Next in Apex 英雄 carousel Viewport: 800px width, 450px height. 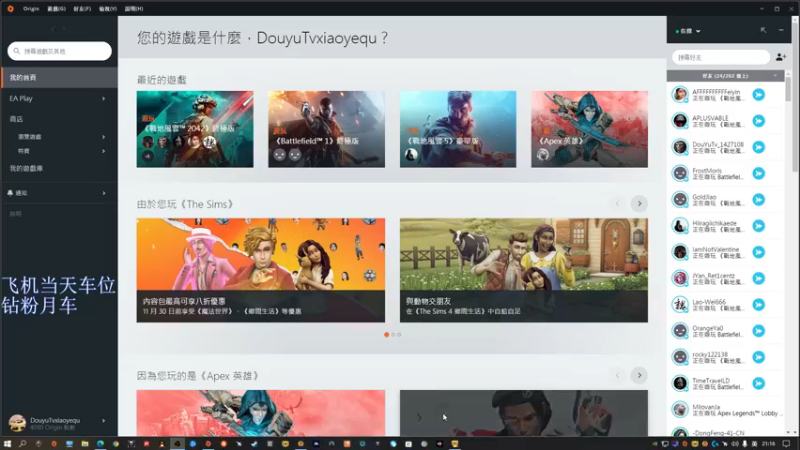pos(639,376)
